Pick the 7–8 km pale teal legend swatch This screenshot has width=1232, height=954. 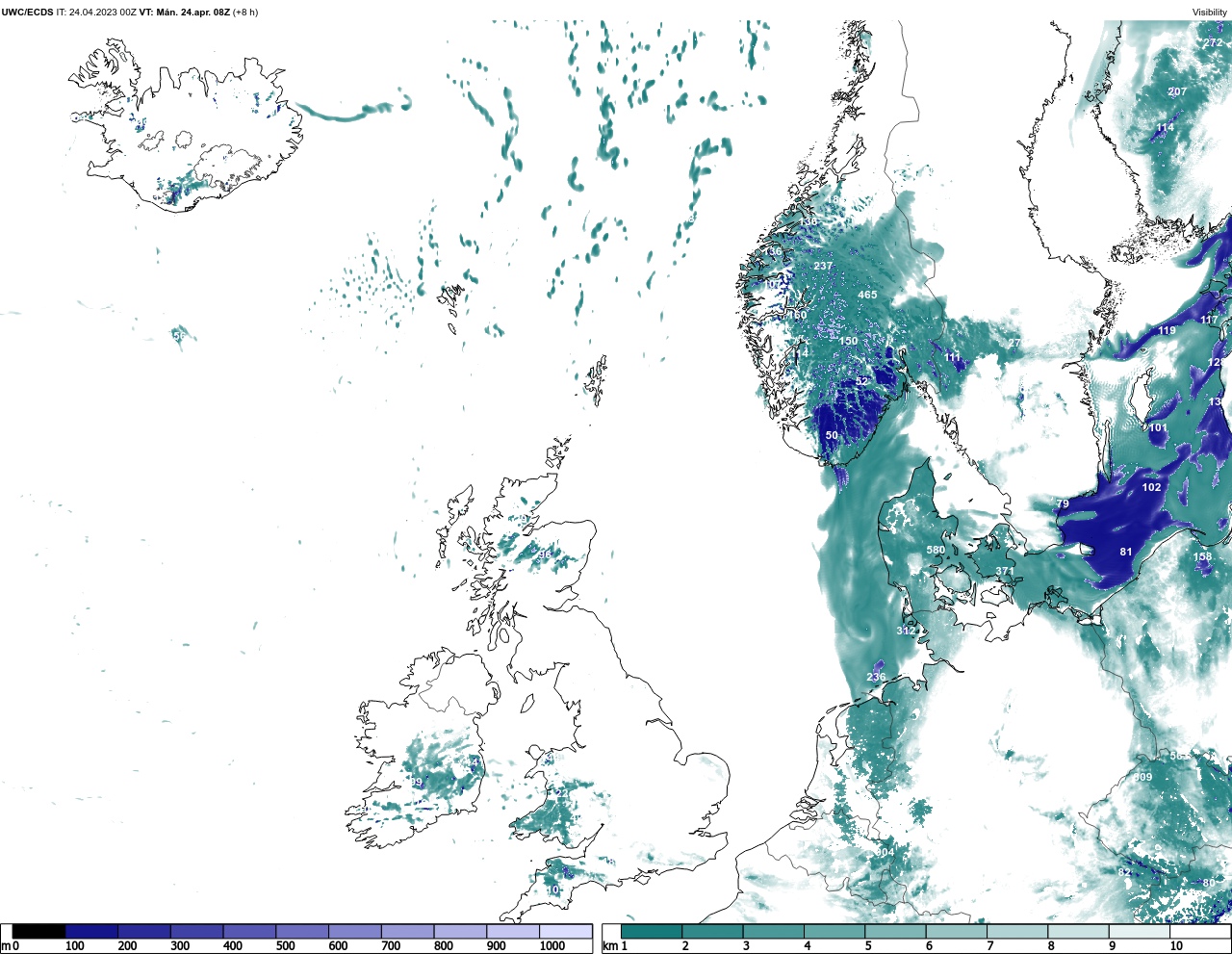point(1017,932)
